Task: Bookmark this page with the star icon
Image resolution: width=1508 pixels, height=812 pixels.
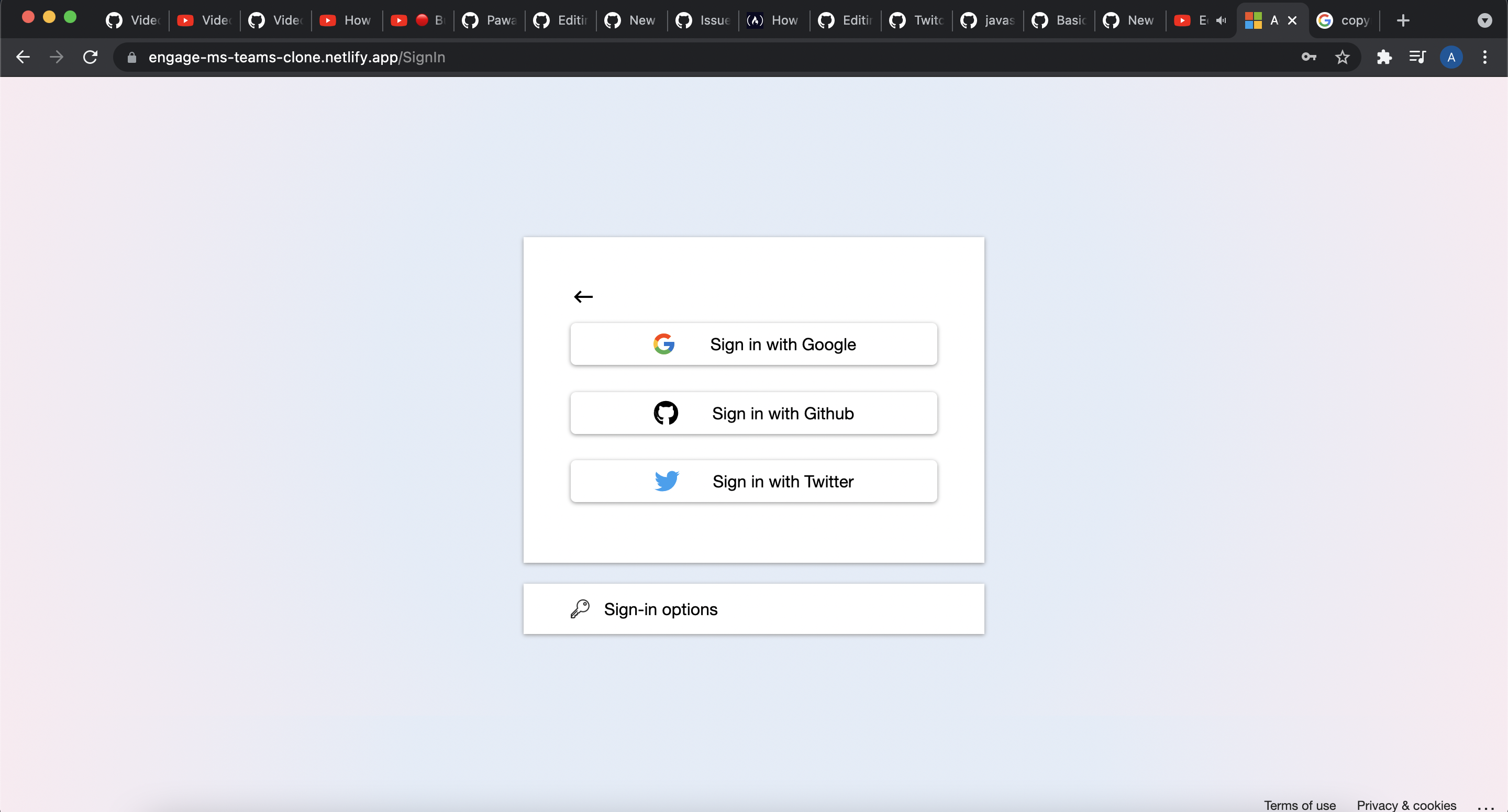Action: [1343, 57]
